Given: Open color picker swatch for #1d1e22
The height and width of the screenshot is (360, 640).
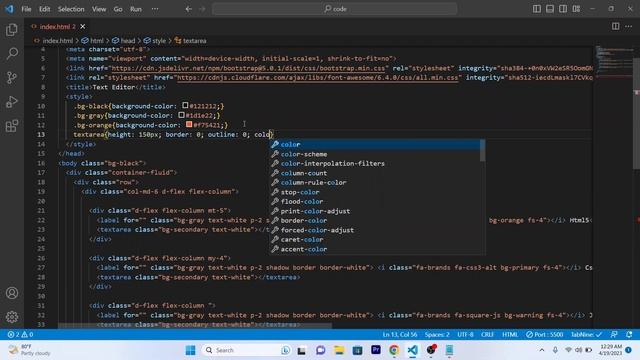Looking at the screenshot, I should 182,116.
